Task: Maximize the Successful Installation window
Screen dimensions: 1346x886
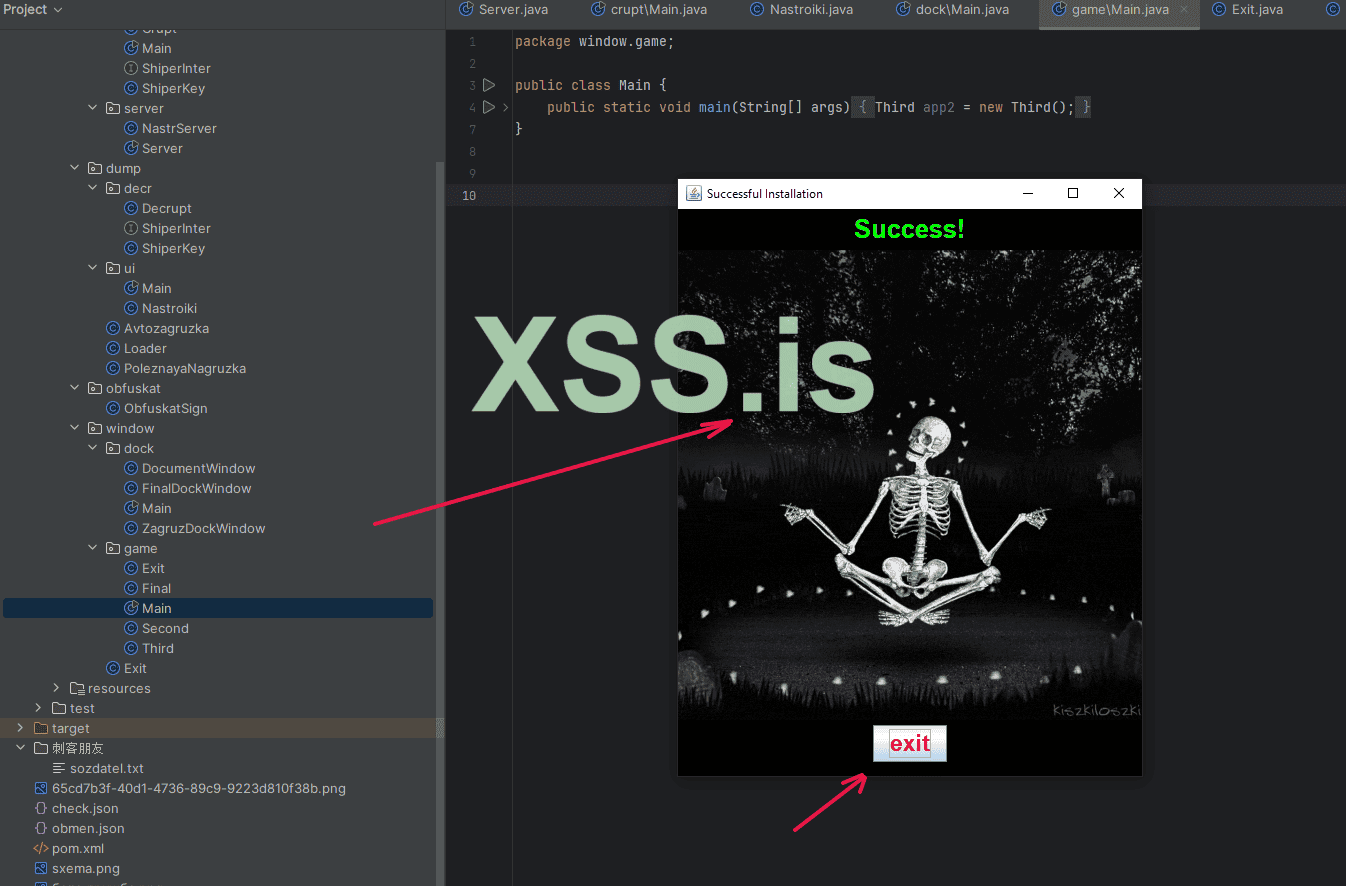Action: (1073, 193)
